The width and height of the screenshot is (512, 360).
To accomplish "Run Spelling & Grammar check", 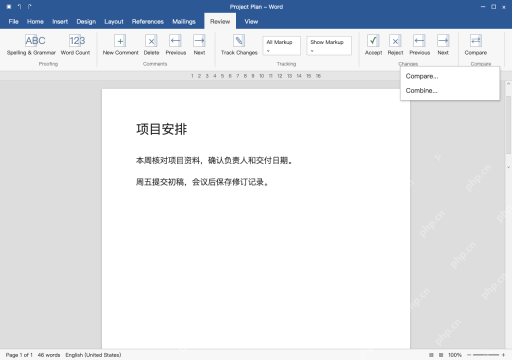I will 31,45.
